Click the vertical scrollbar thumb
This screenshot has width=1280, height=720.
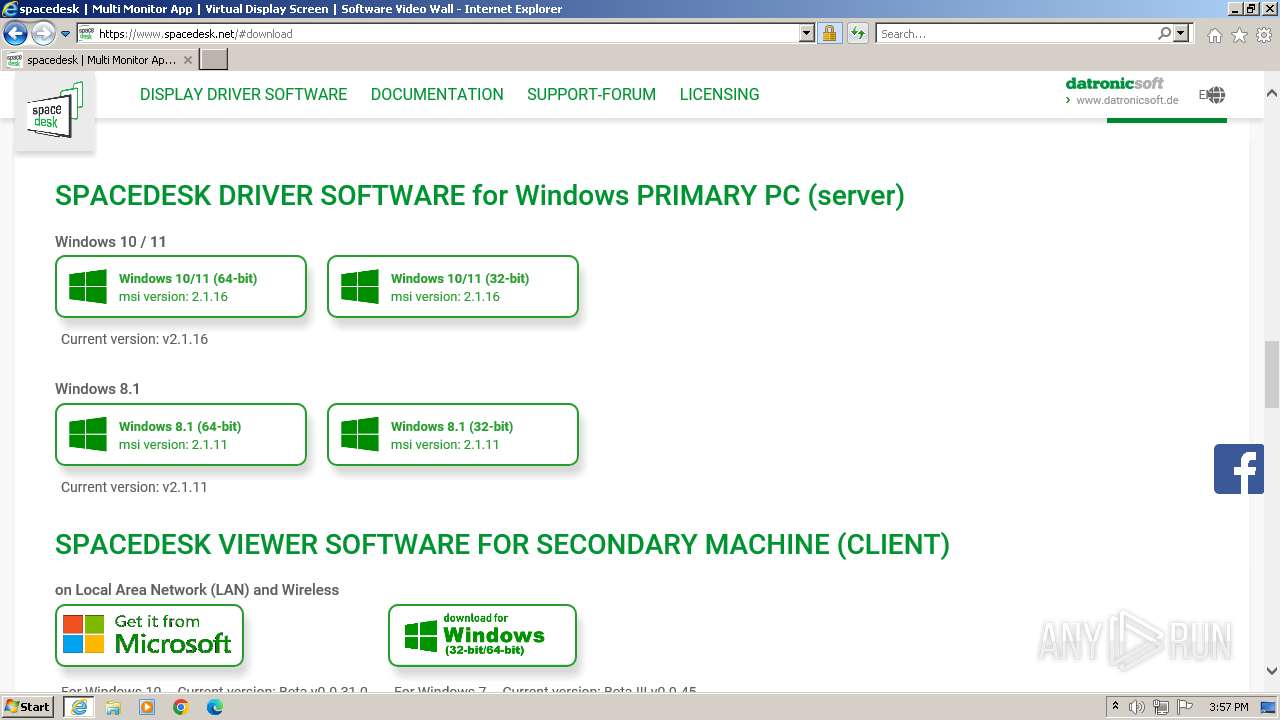(x=1272, y=374)
